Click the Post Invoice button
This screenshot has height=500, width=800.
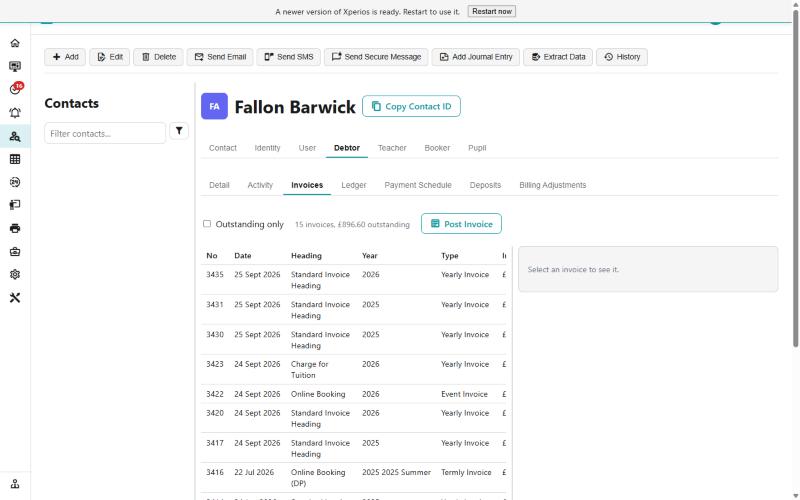461,223
